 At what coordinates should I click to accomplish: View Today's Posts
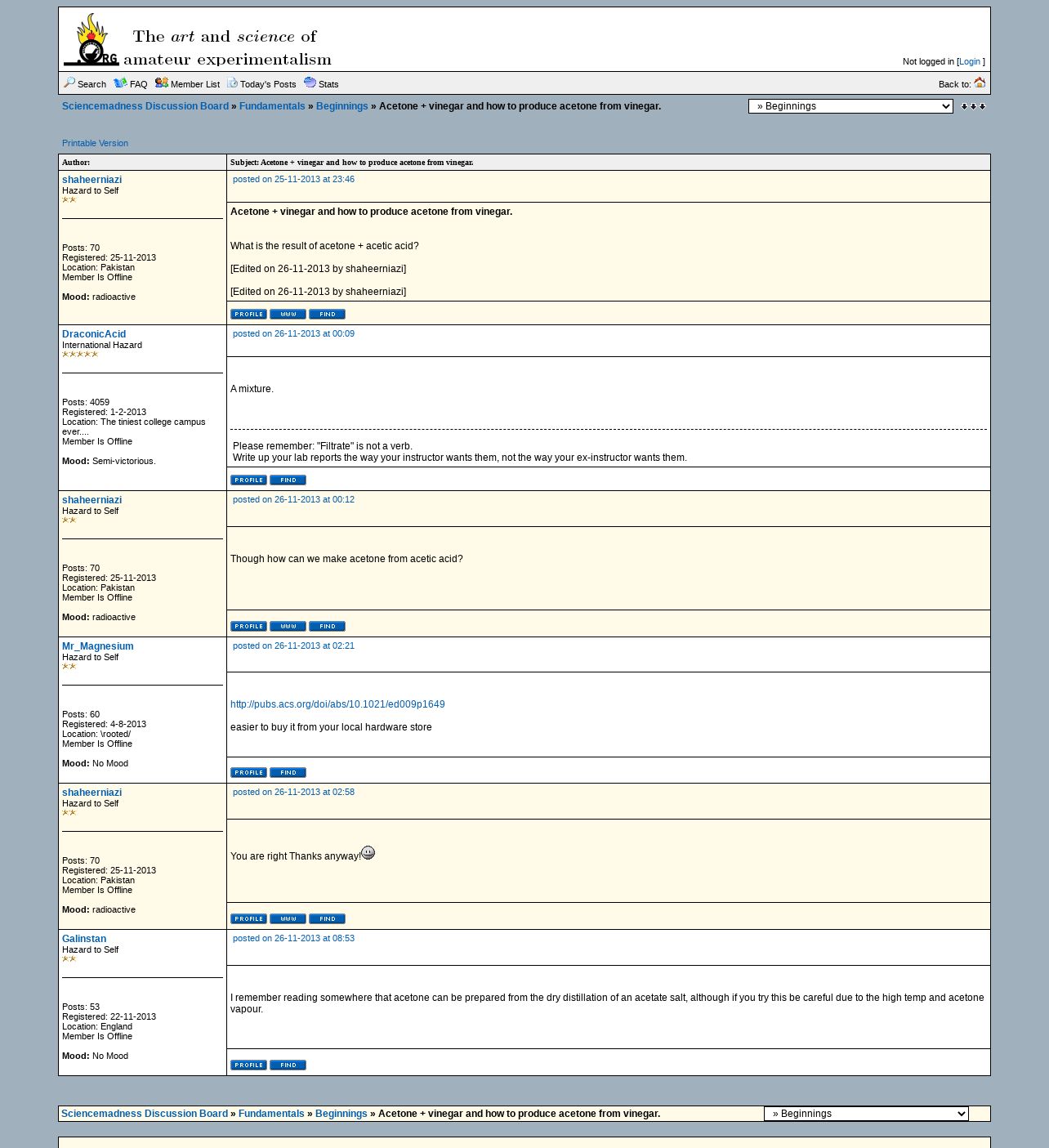click(x=268, y=84)
